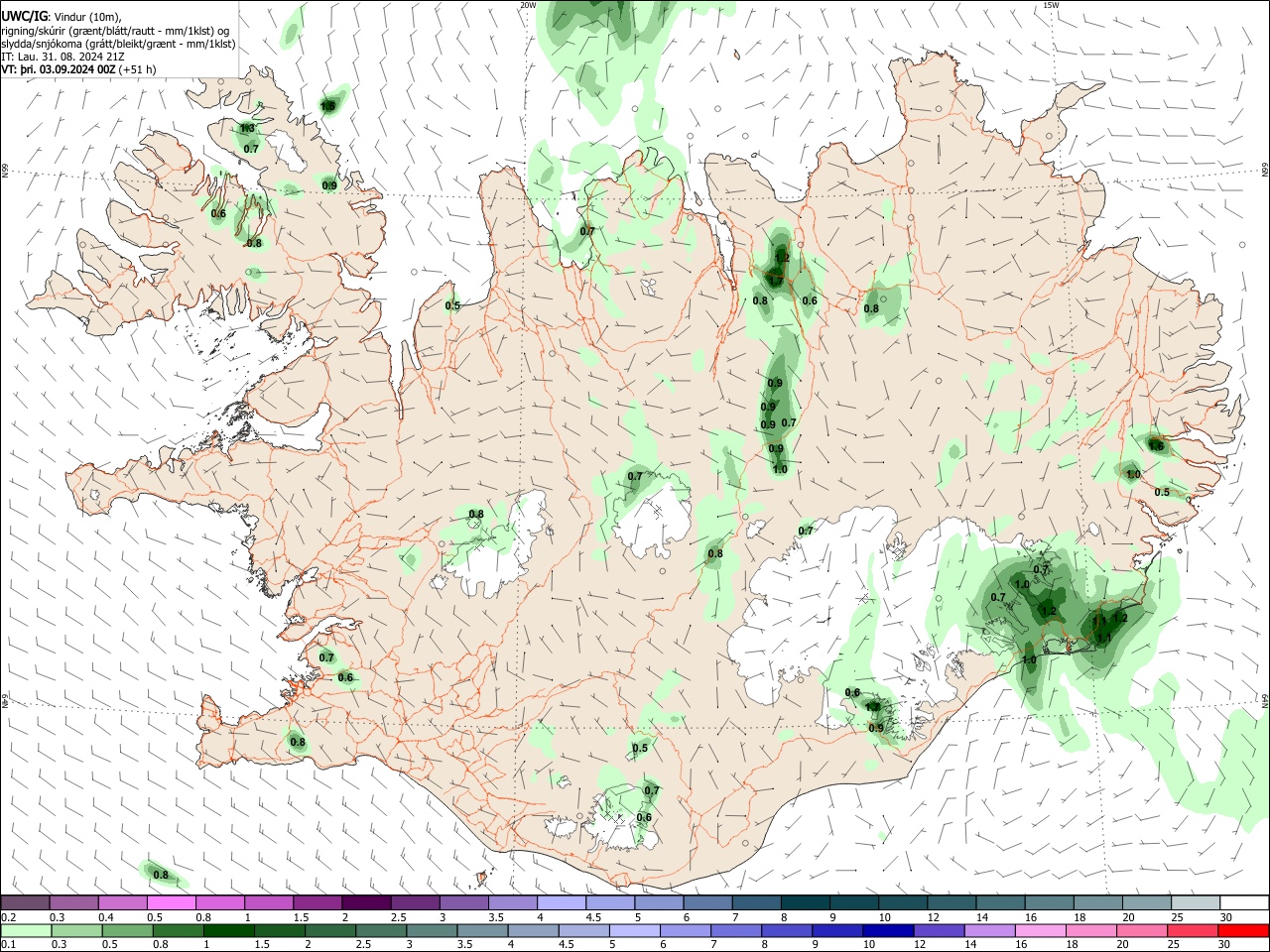Click the 'UWC/IG: Vindur (10m)' title text
The height and width of the screenshot is (952, 1270).
coord(62,17)
